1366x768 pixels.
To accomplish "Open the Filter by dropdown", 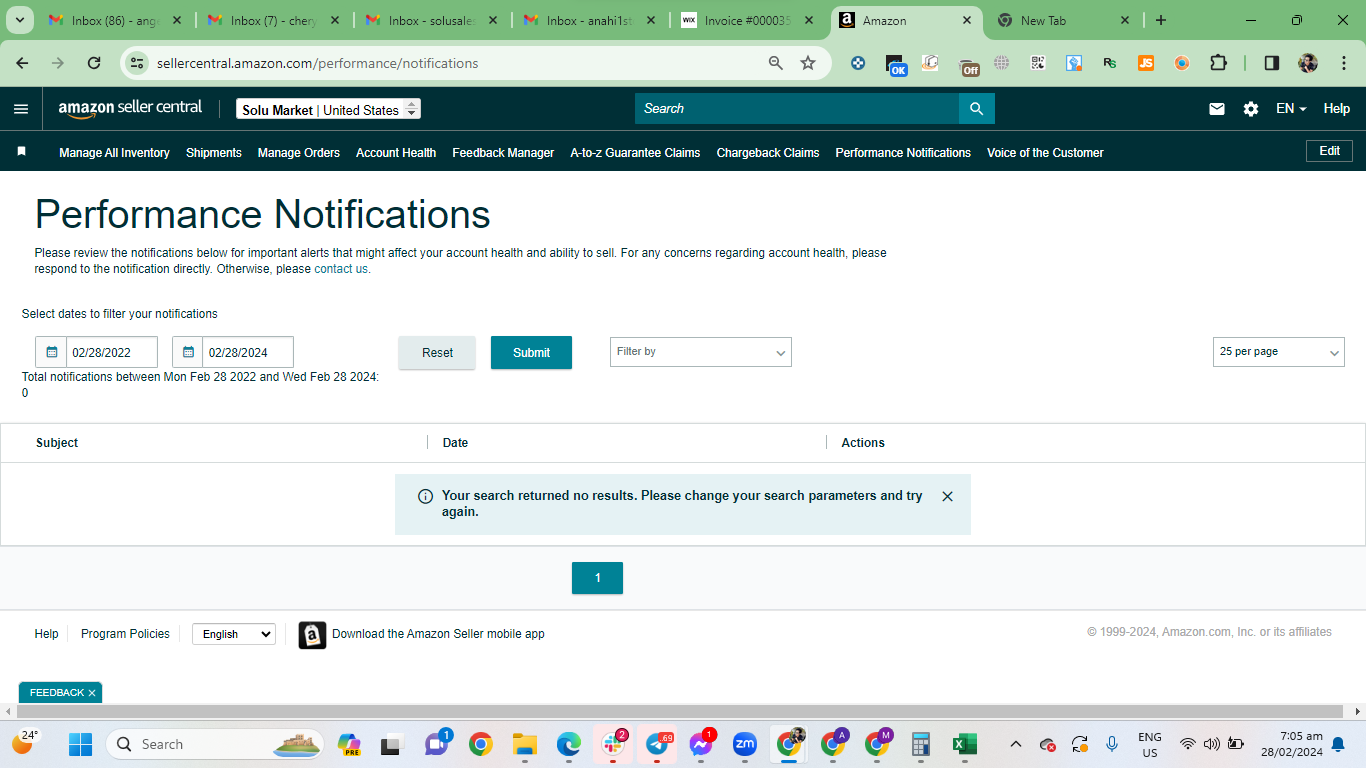I will coord(701,352).
